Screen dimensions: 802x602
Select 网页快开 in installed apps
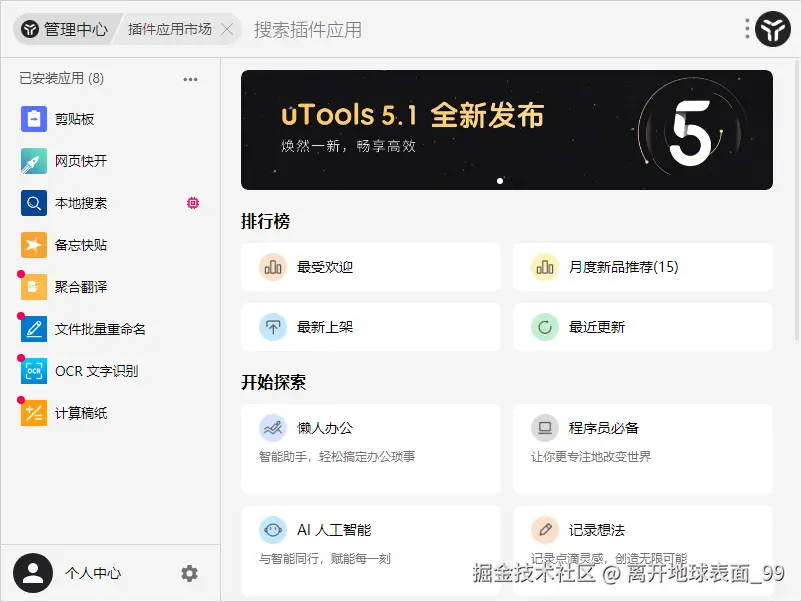click(110, 161)
